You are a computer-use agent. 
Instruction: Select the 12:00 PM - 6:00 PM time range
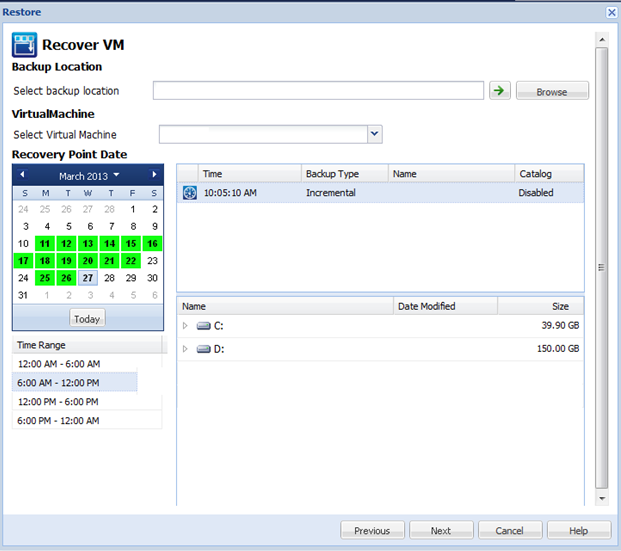coord(58,401)
